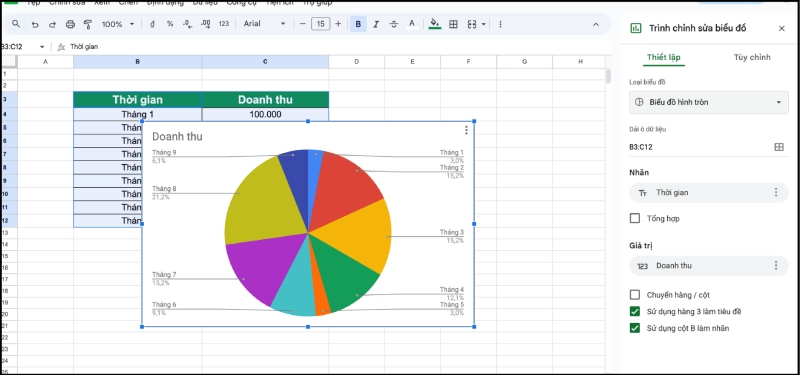
Task: Increase decimal places
Action: tap(206, 24)
